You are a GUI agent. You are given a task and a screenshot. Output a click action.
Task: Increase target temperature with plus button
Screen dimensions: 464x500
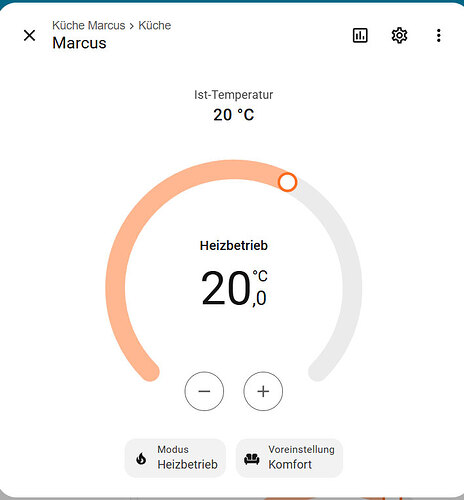[x=263, y=391]
